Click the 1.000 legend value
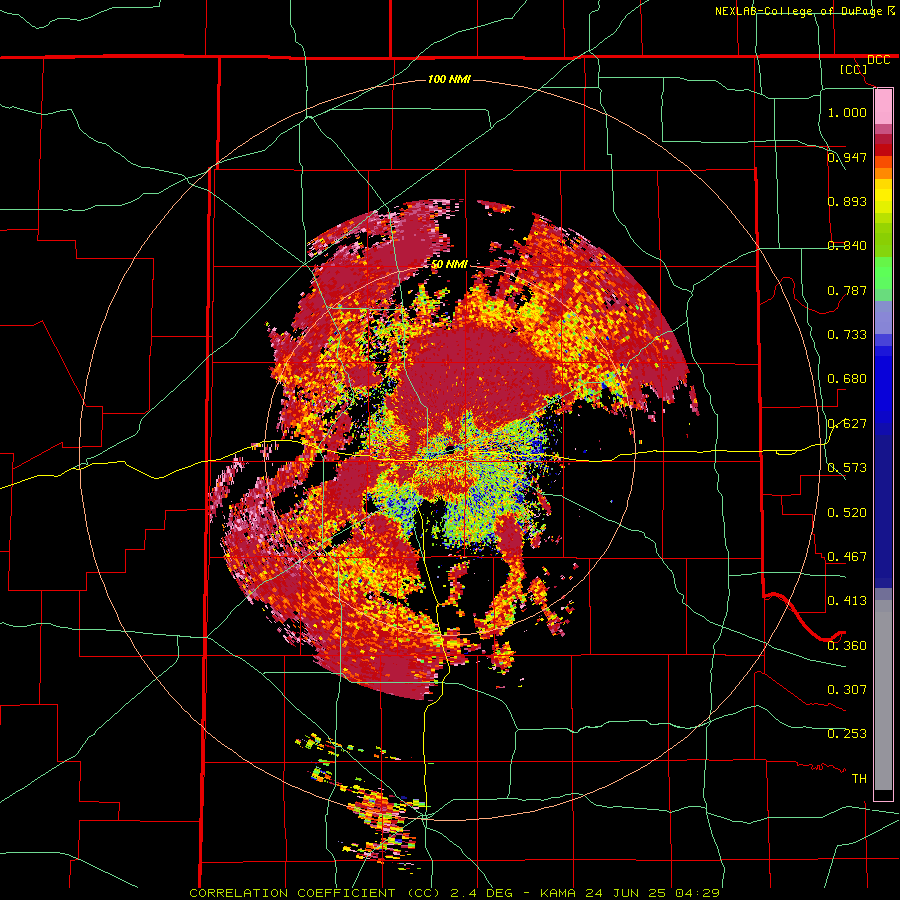 (x=847, y=112)
